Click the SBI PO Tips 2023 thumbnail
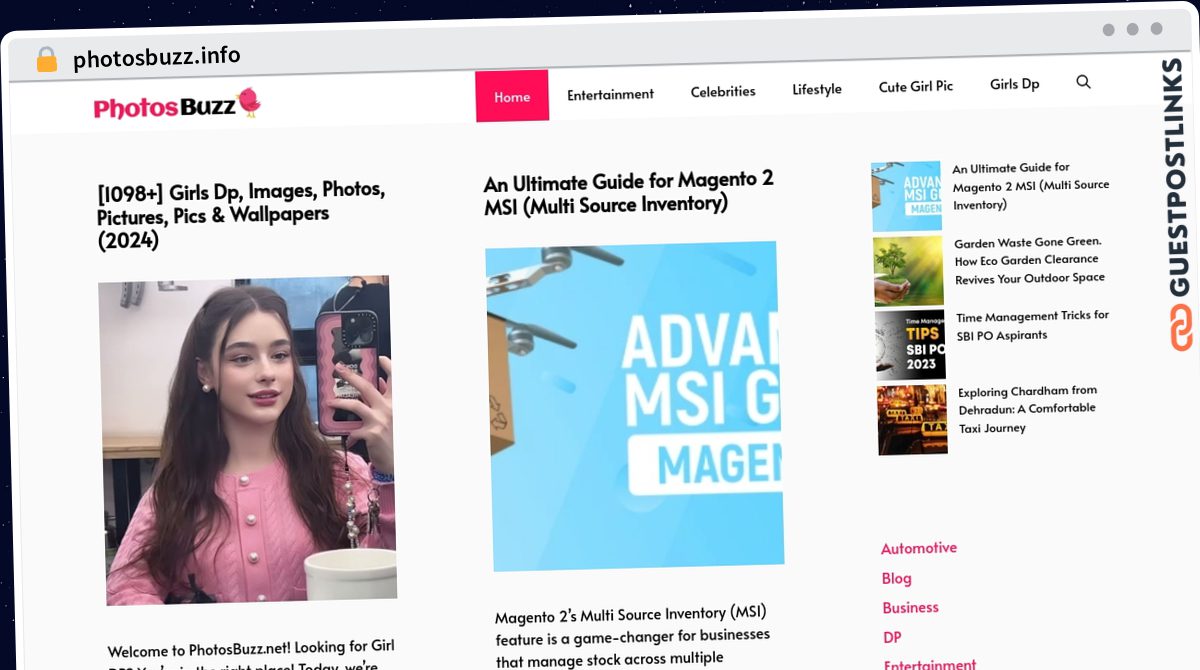This screenshot has width=1200, height=670. coord(911,345)
